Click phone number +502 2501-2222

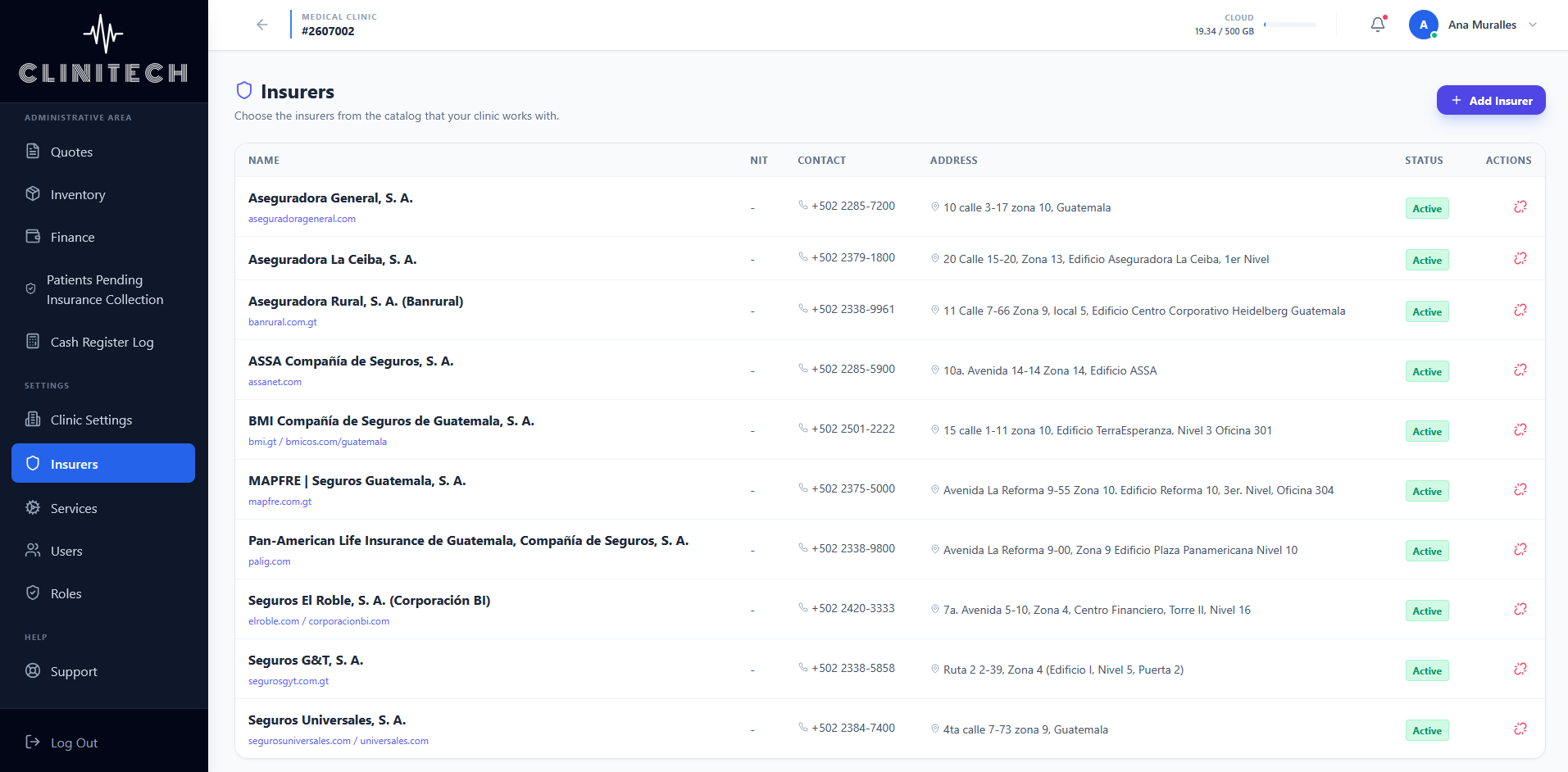tap(853, 429)
